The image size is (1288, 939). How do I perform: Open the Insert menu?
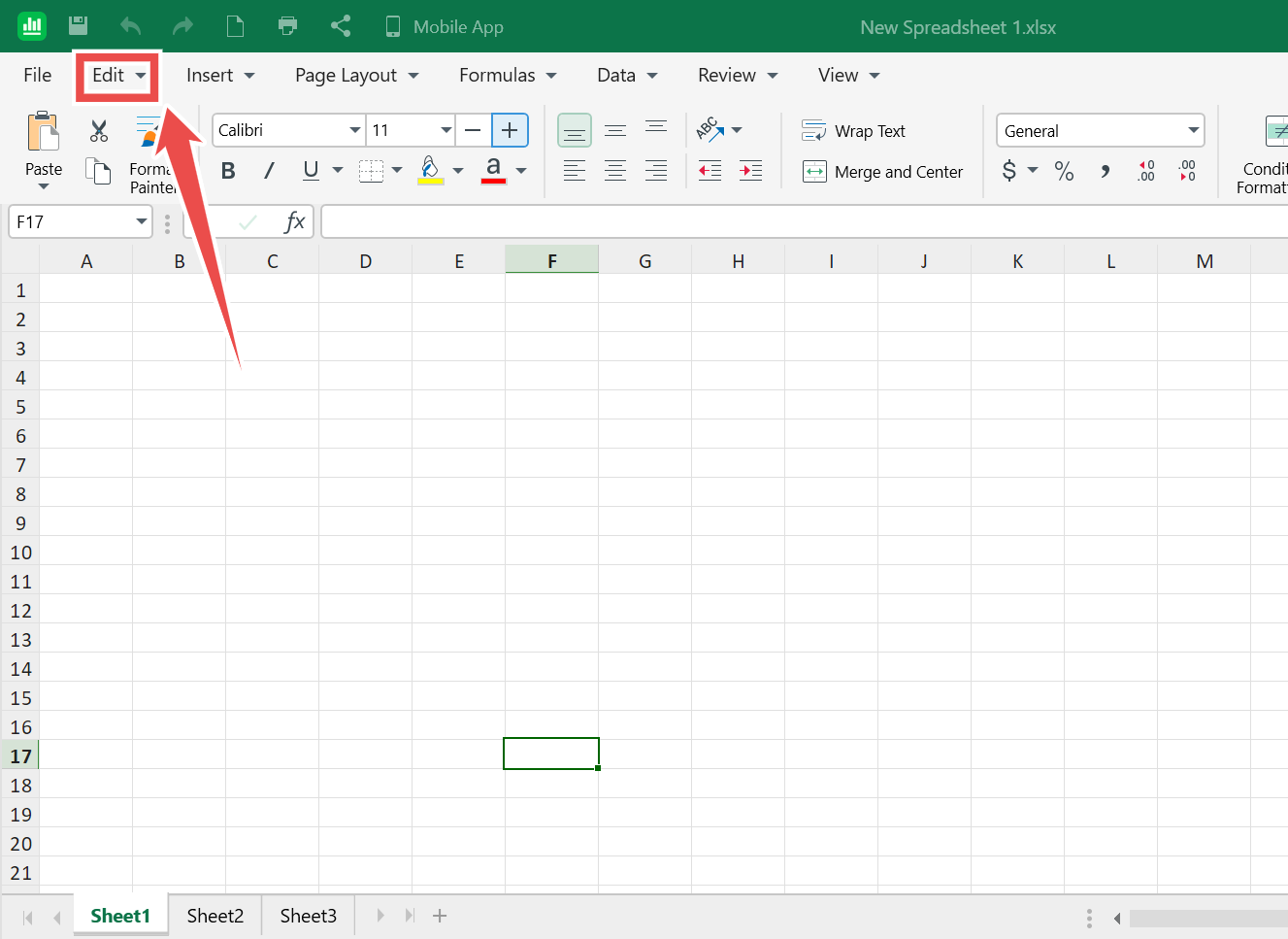tap(220, 75)
